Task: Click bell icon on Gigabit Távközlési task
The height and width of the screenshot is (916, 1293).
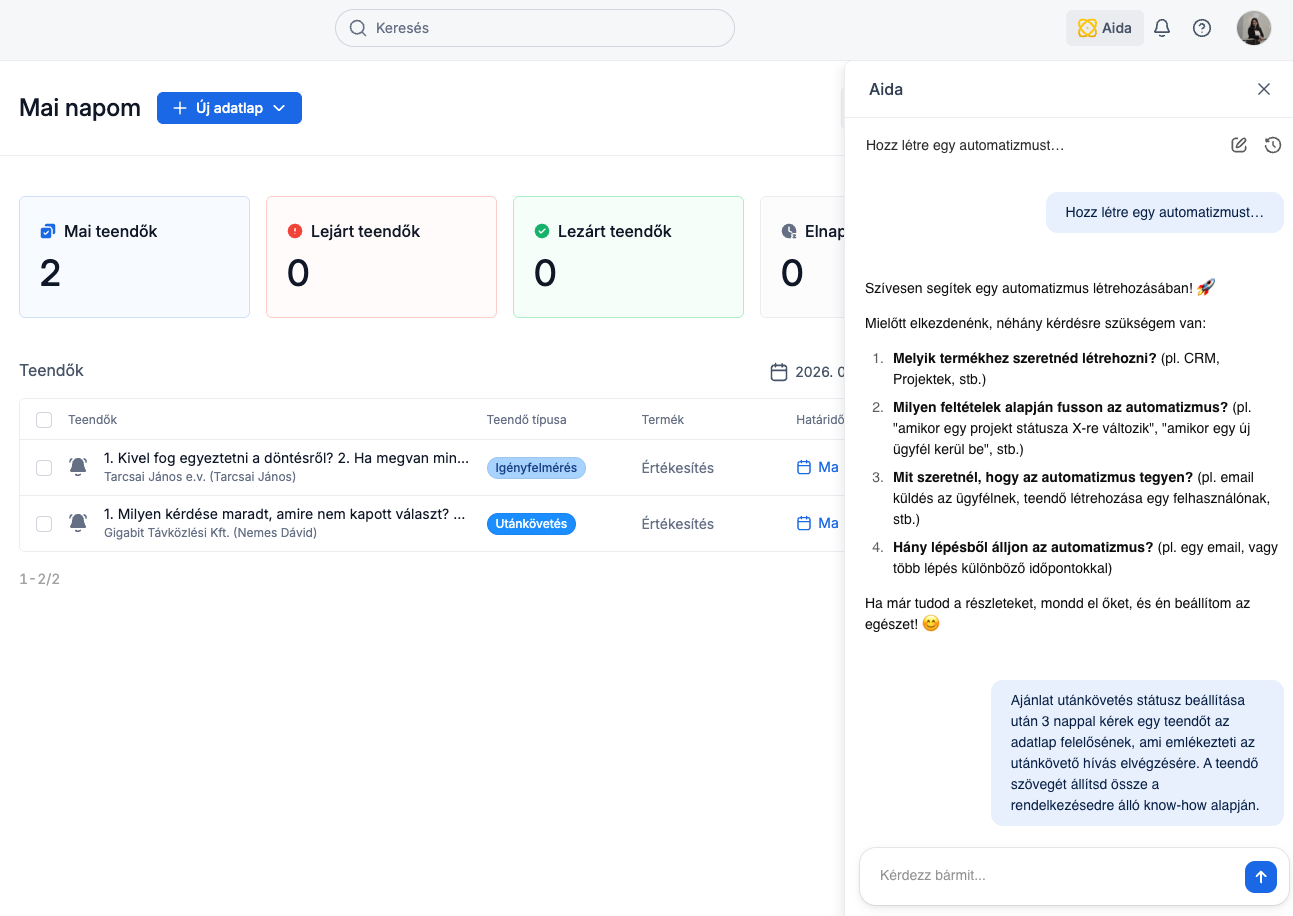Action: click(78, 523)
